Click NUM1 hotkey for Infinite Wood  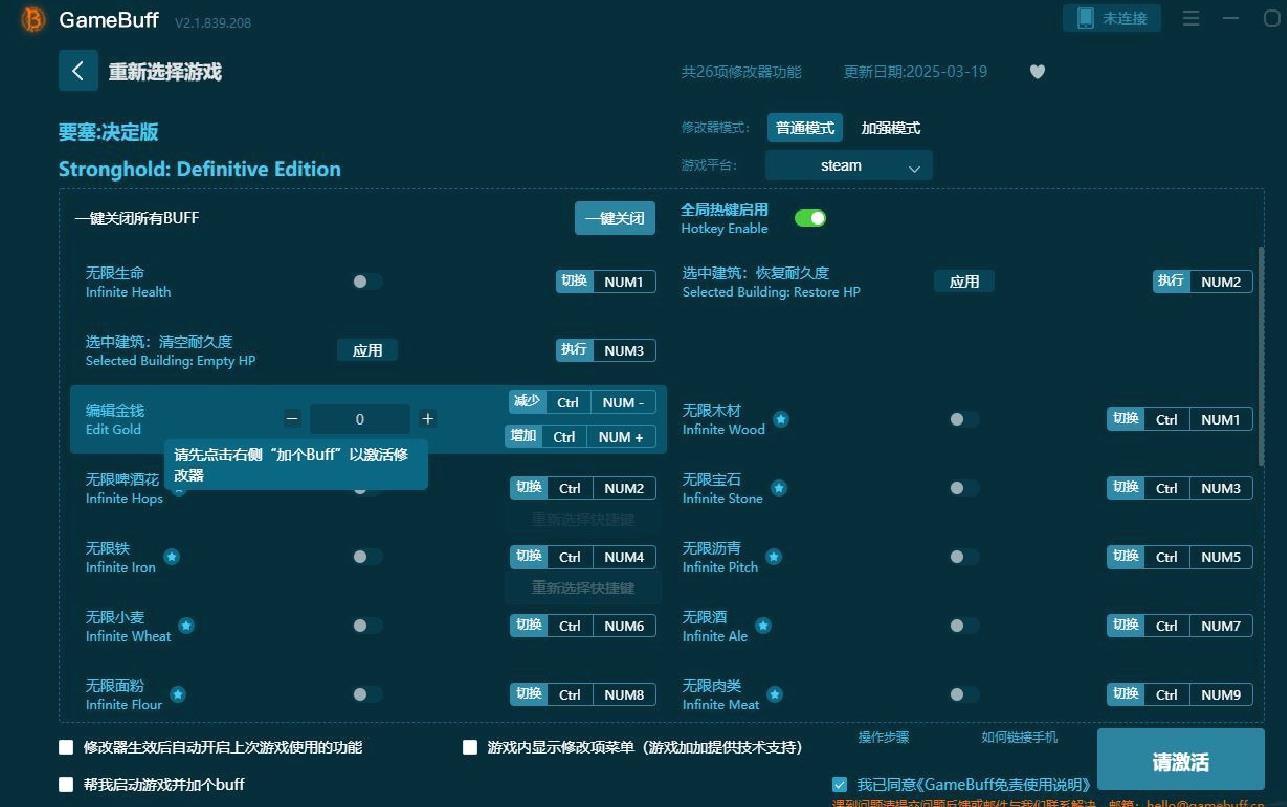pyautogui.click(x=1221, y=420)
